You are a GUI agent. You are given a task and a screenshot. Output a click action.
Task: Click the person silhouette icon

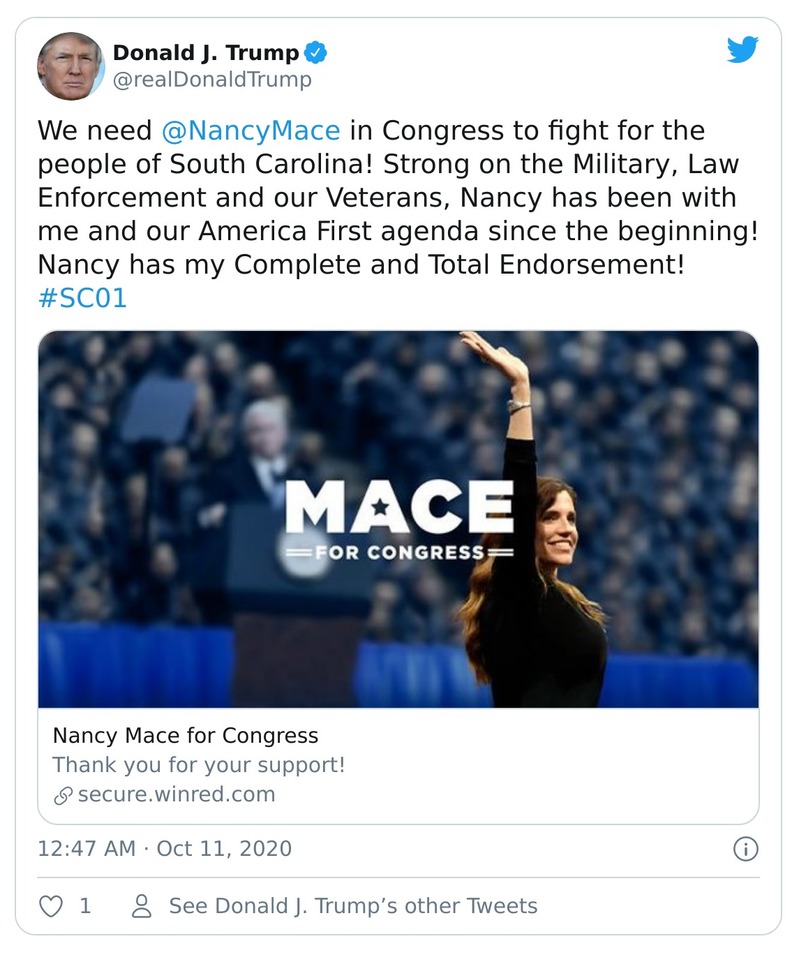(x=142, y=906)
